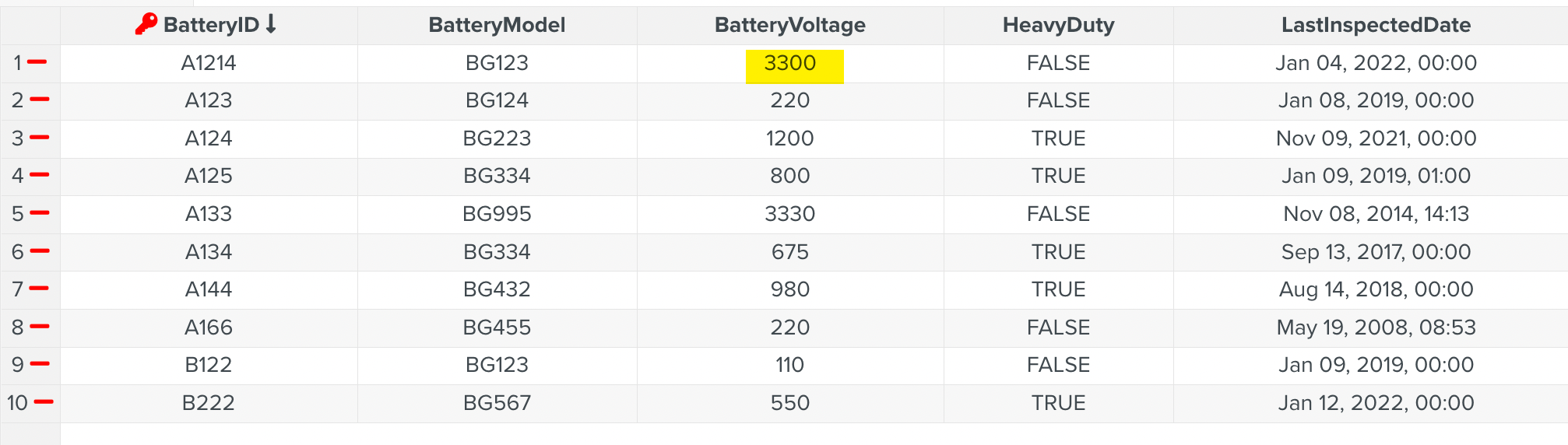1568x445 pixels.
Task: Click the BatteryVoltage column header
Action: click(x=789, y=25)
